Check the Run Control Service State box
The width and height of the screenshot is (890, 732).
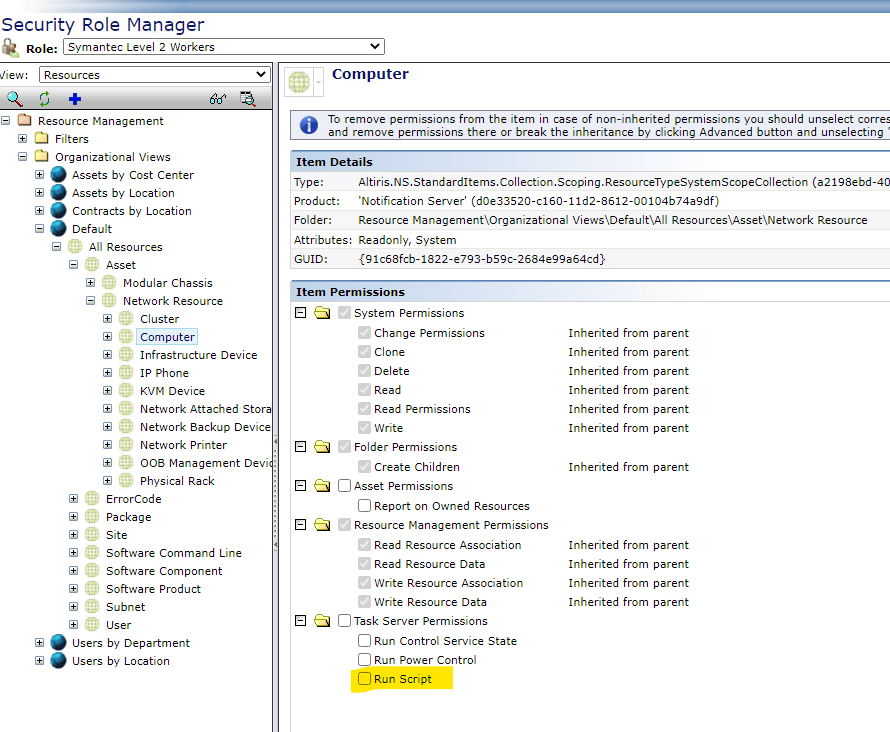point(365,641)
